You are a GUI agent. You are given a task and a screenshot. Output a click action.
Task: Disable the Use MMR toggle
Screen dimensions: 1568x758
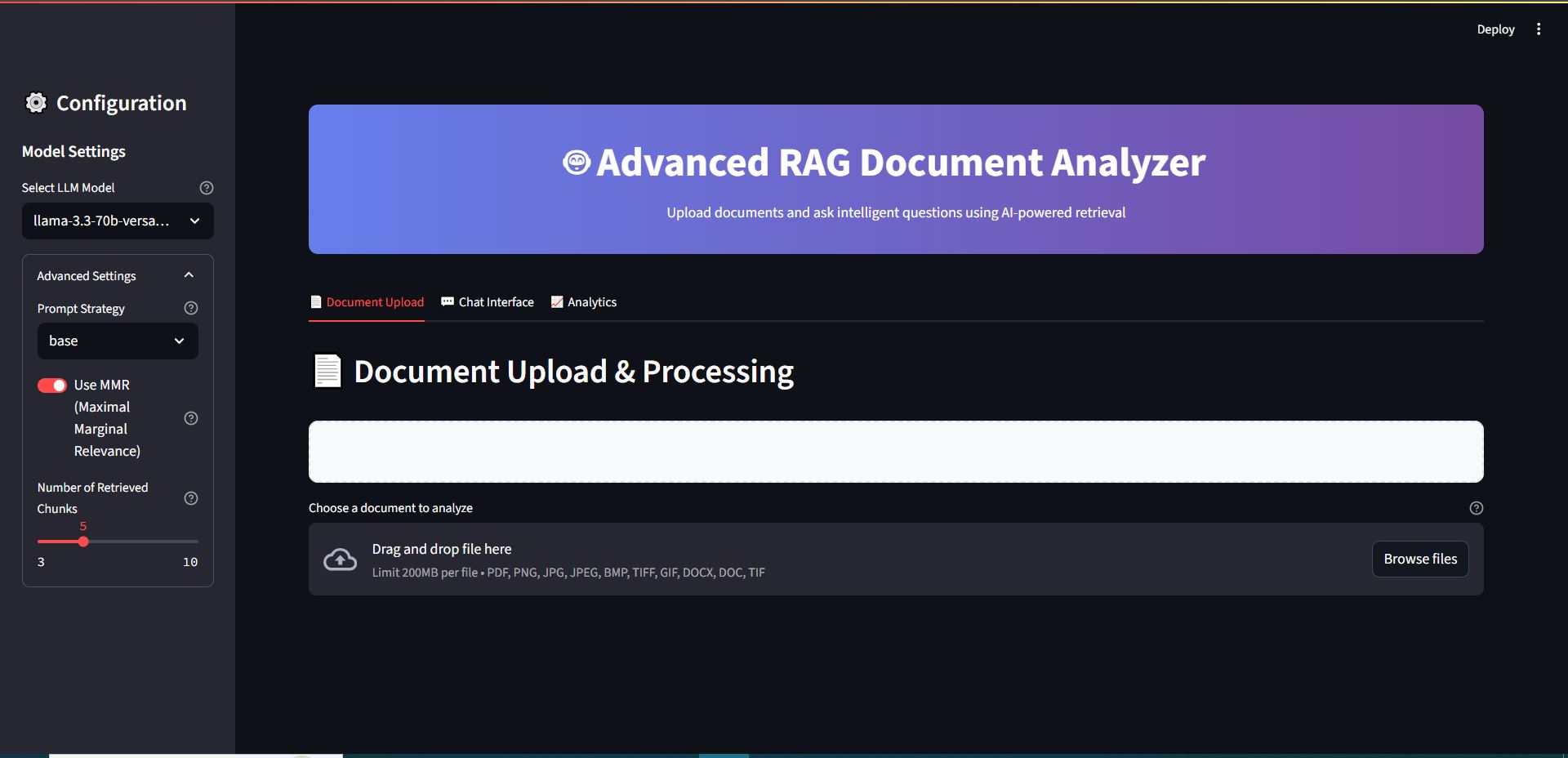51,385
